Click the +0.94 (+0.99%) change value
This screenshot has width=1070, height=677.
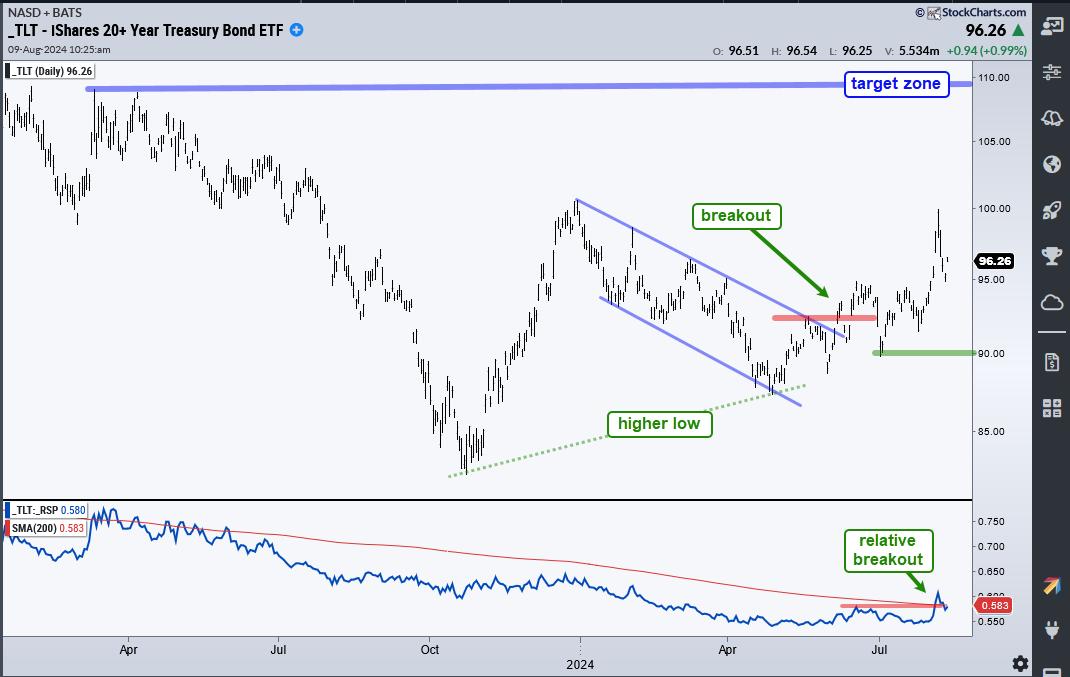click(986, 51)
